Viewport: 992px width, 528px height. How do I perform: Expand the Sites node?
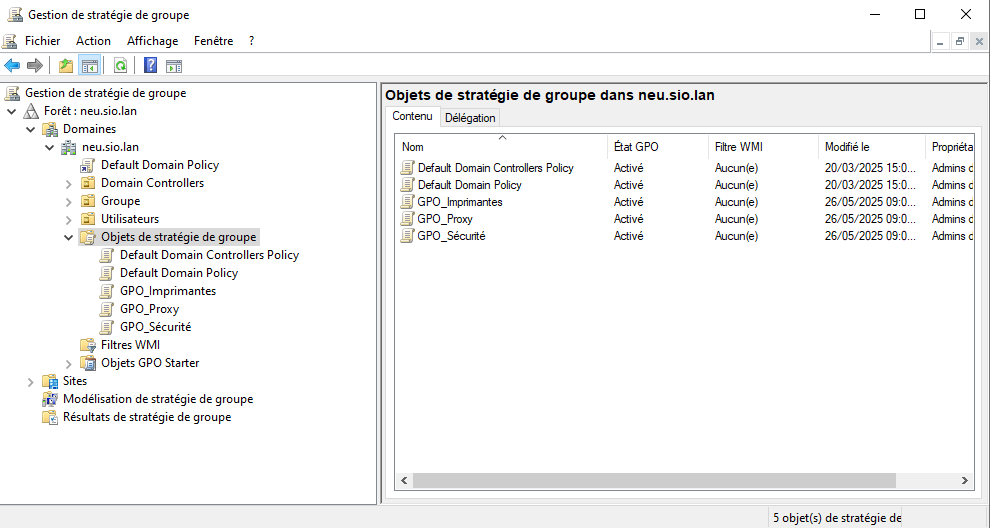click(30, 382)
